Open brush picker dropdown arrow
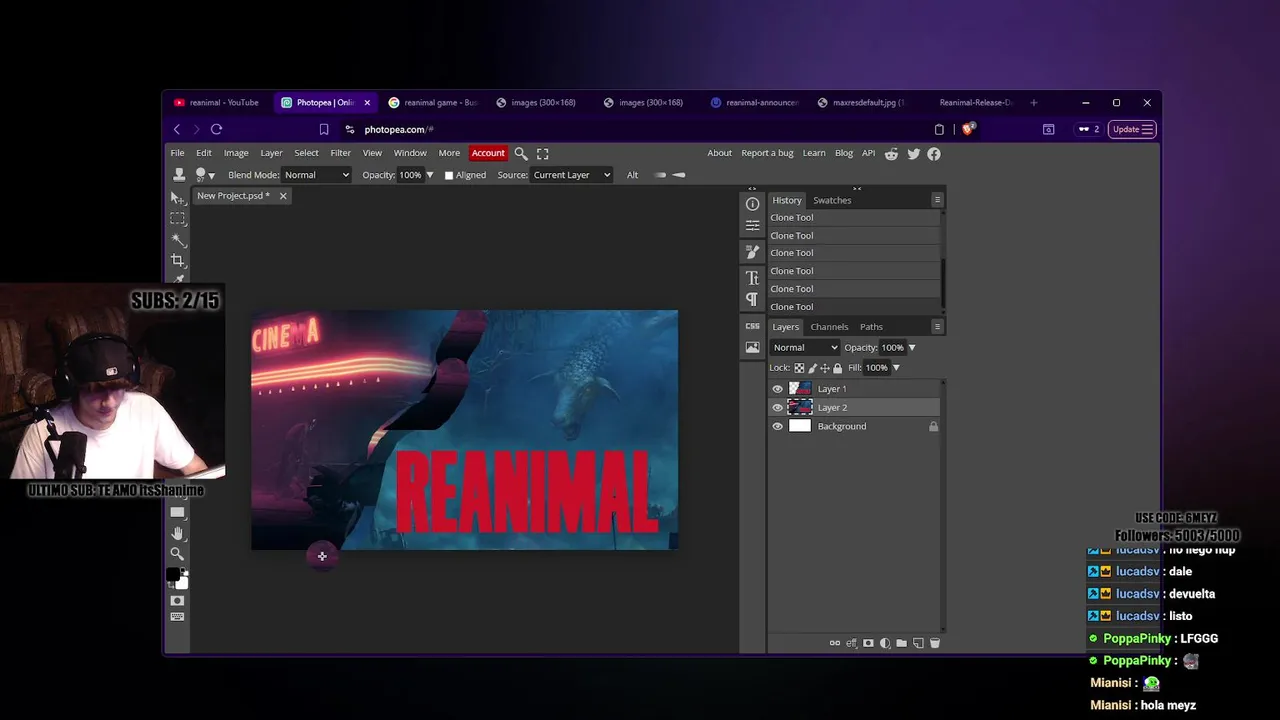The height and width of the screenshot is (720, 1280). coord(211,176)
